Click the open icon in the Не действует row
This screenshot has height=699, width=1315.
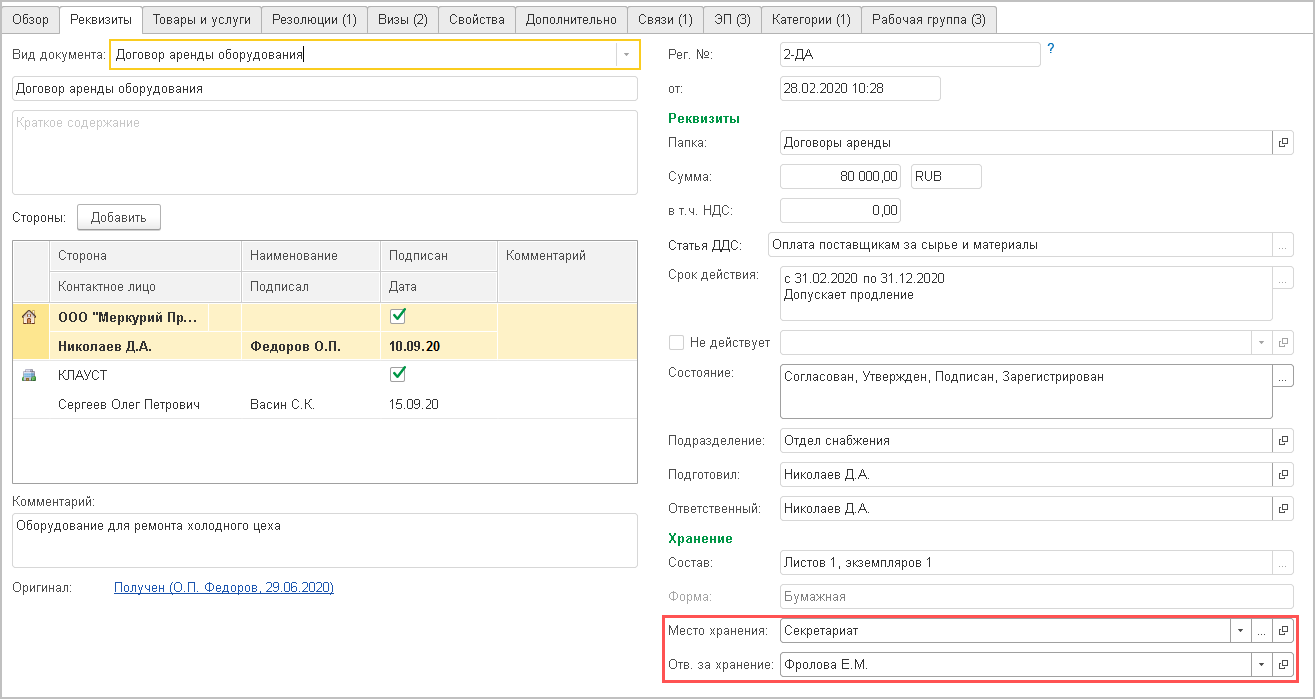[x=1284, y=343]
